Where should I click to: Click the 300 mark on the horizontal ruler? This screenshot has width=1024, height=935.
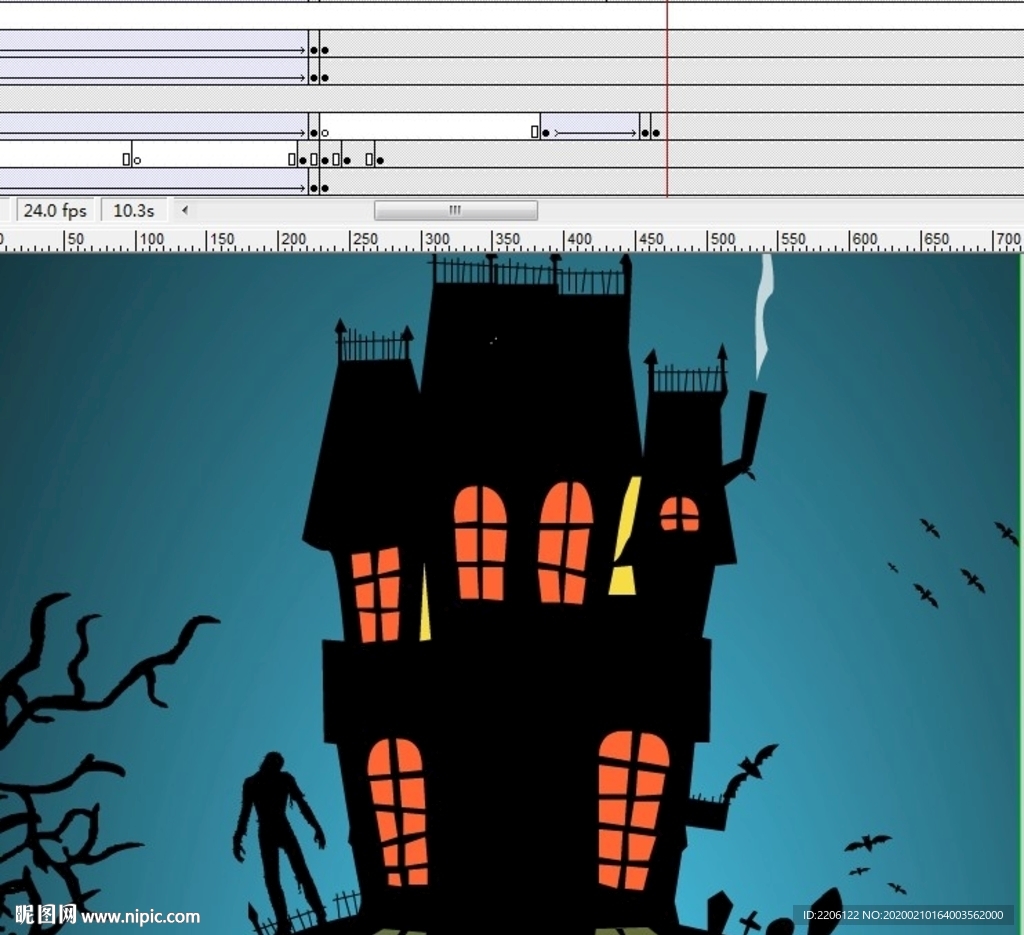(x=437, y=240)
